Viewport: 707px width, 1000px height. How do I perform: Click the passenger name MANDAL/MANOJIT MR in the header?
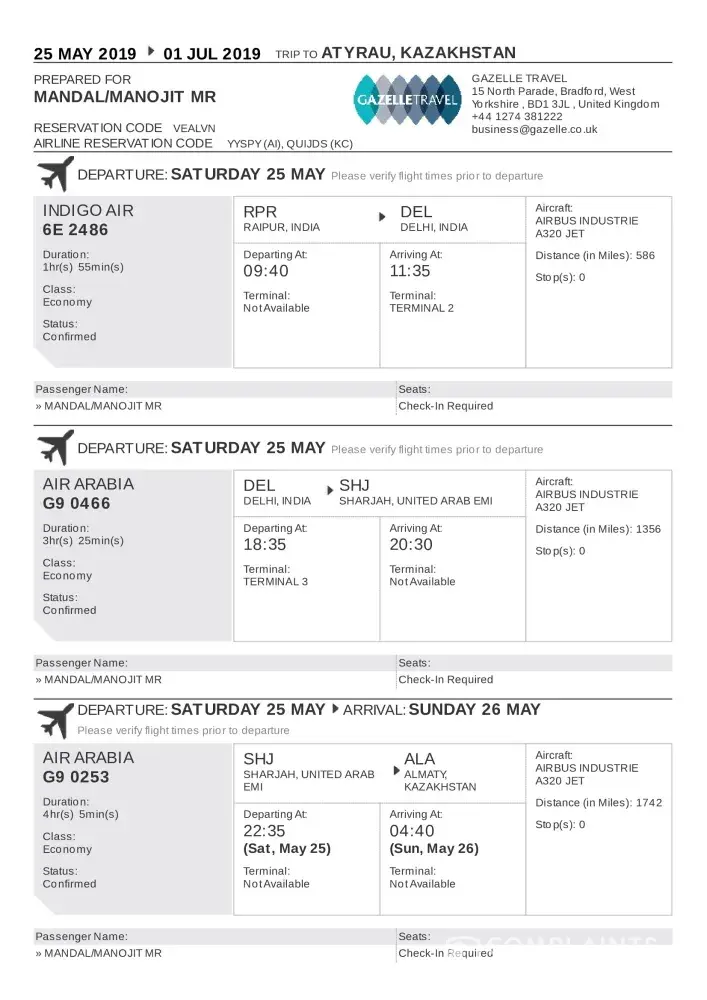[125, 97]
